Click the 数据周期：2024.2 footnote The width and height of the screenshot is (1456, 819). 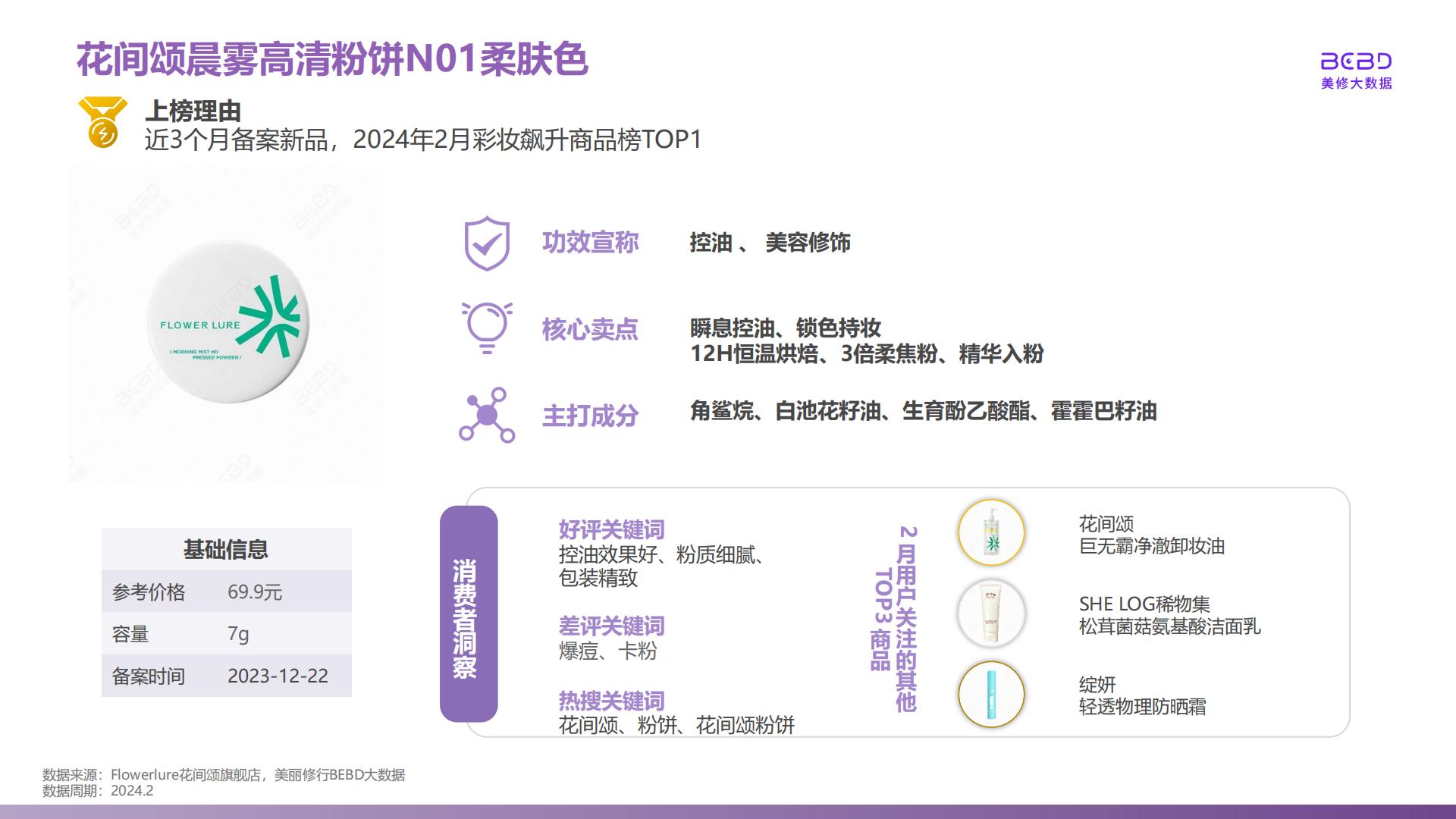pyautogui.click(x=98, y=791)
